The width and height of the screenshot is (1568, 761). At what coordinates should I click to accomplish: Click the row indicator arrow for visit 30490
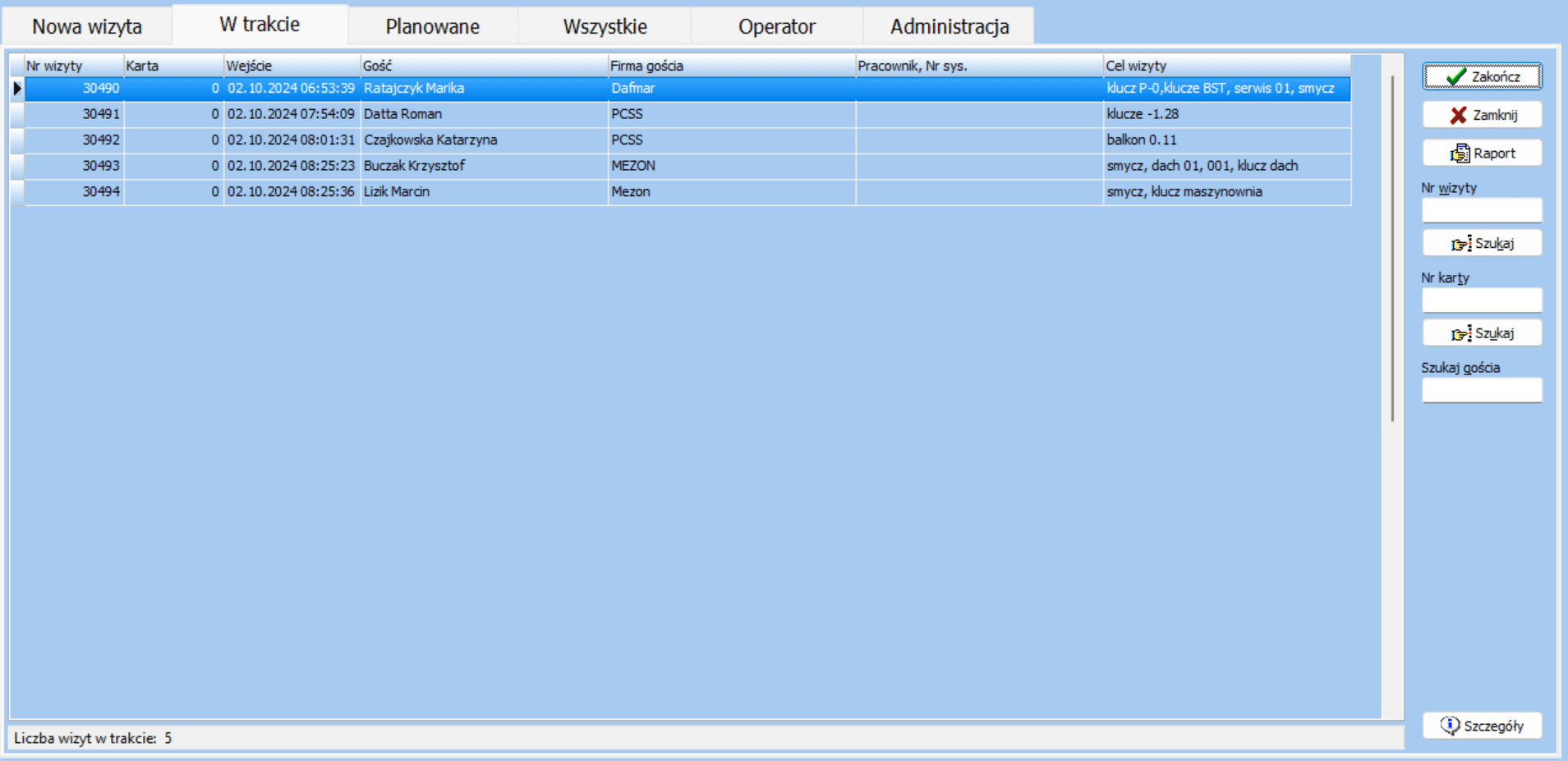coord(17,88)
